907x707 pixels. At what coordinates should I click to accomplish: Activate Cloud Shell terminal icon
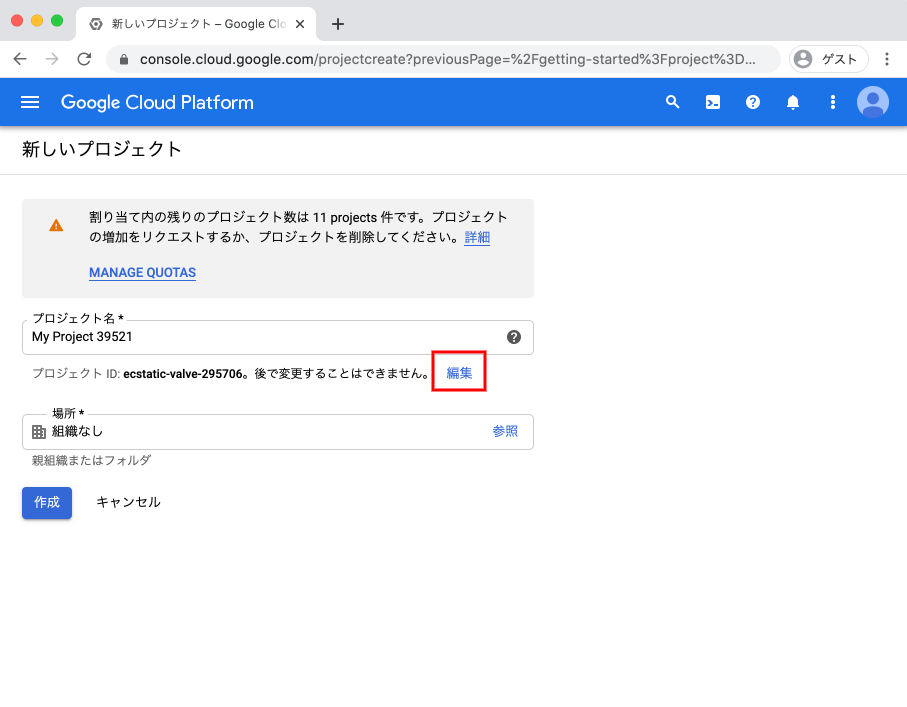point(713,102)
